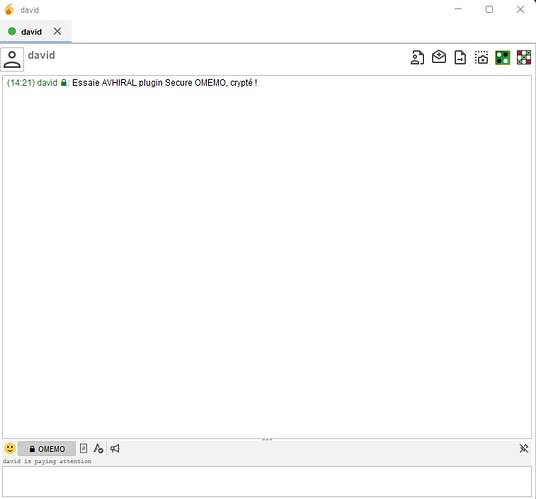Screen dimensions: 536x499
Task: Switch to the david chat tab
Action: 31,32
